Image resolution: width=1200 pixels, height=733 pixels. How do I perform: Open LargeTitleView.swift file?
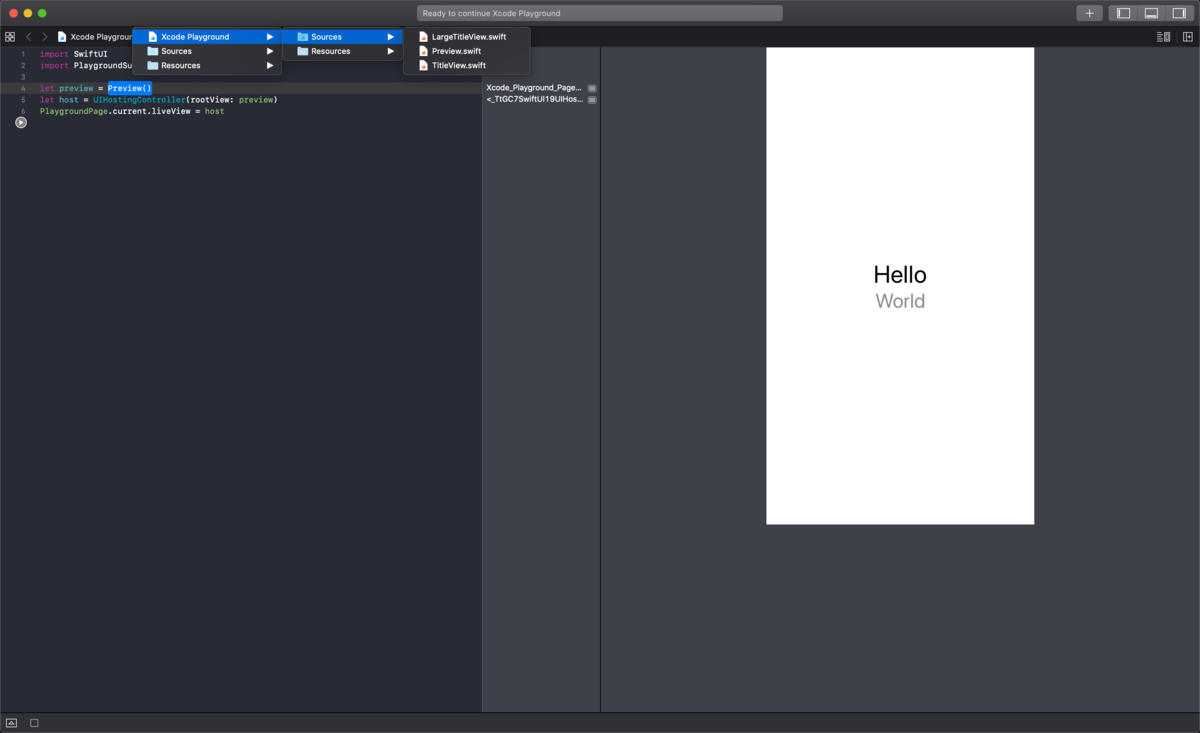point(467,37)
